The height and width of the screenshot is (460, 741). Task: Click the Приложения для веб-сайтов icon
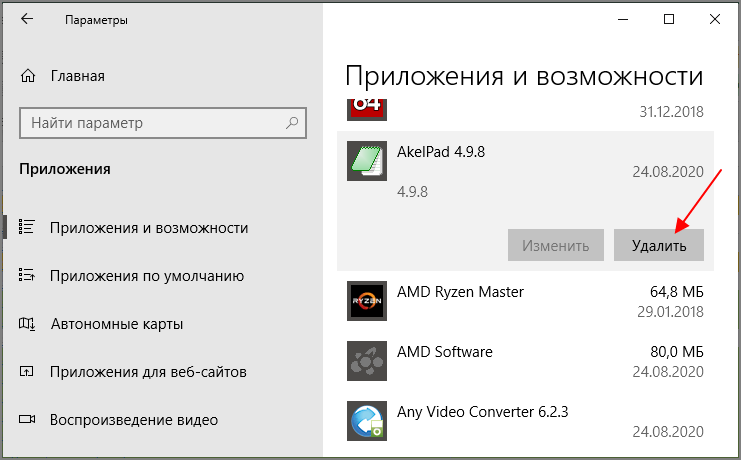pos(26,372)
